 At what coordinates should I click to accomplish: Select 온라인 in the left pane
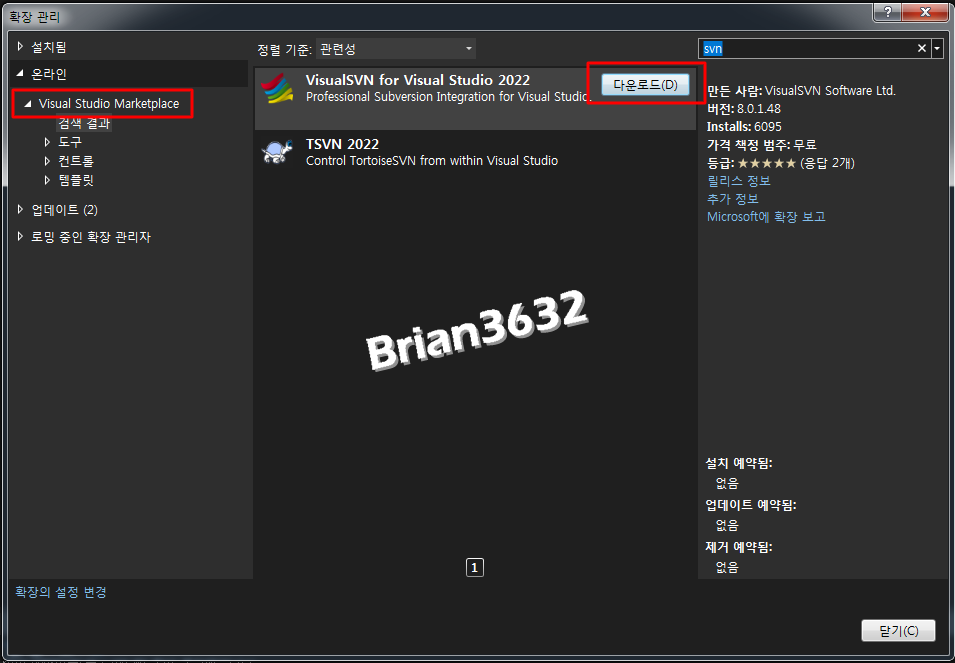pos(49,74)
